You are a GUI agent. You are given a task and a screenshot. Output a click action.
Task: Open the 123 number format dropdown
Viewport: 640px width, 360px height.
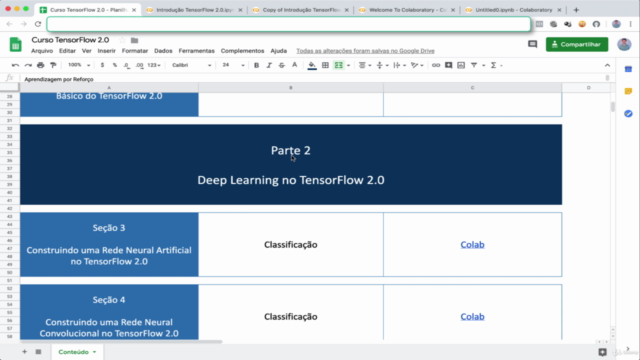154,65
